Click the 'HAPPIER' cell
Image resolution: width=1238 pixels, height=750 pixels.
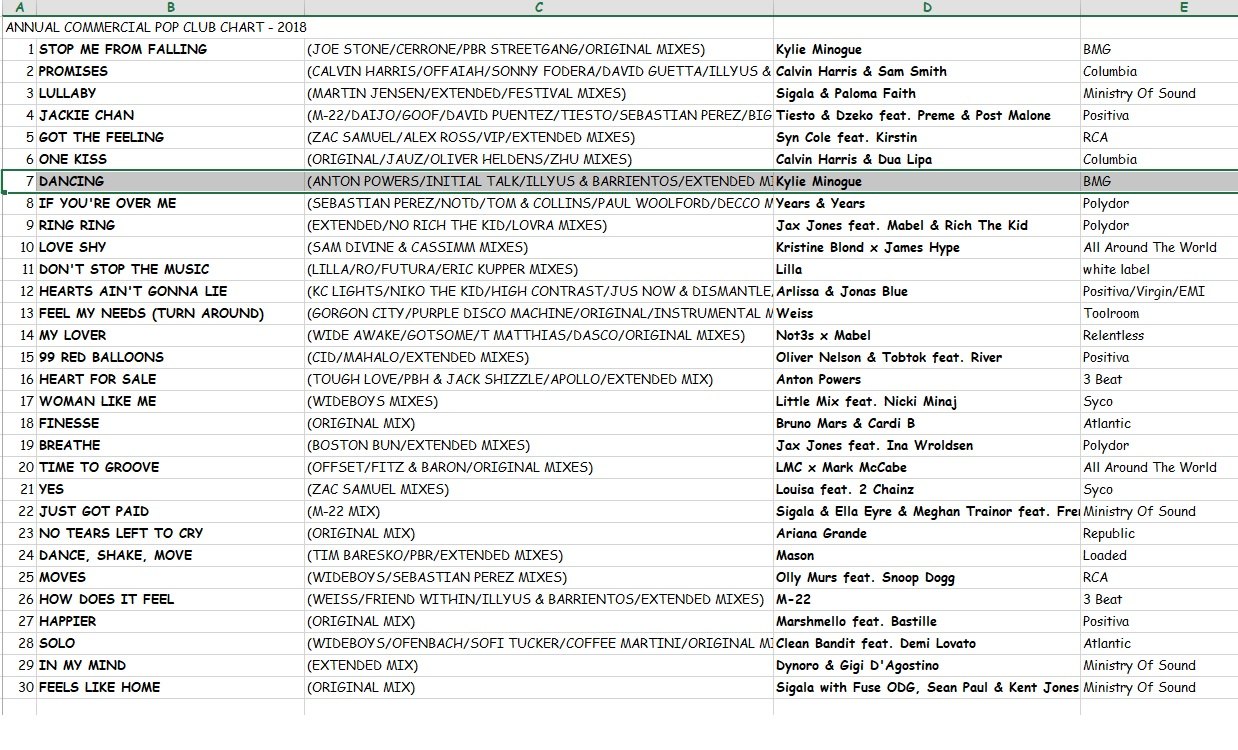point(170,621)
